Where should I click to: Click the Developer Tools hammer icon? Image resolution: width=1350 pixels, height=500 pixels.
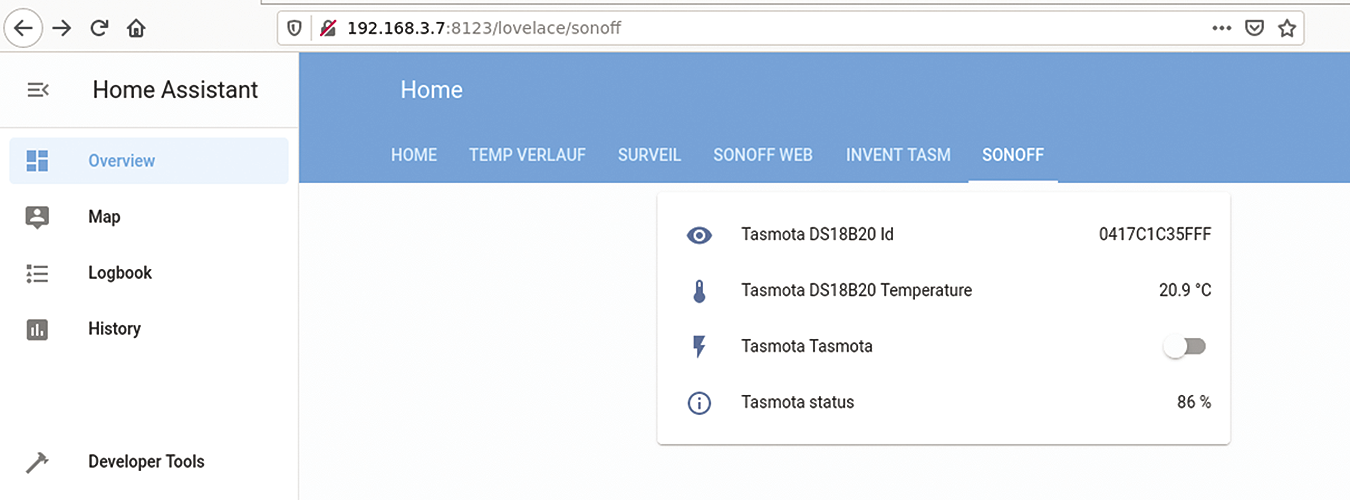coord(37,462)
